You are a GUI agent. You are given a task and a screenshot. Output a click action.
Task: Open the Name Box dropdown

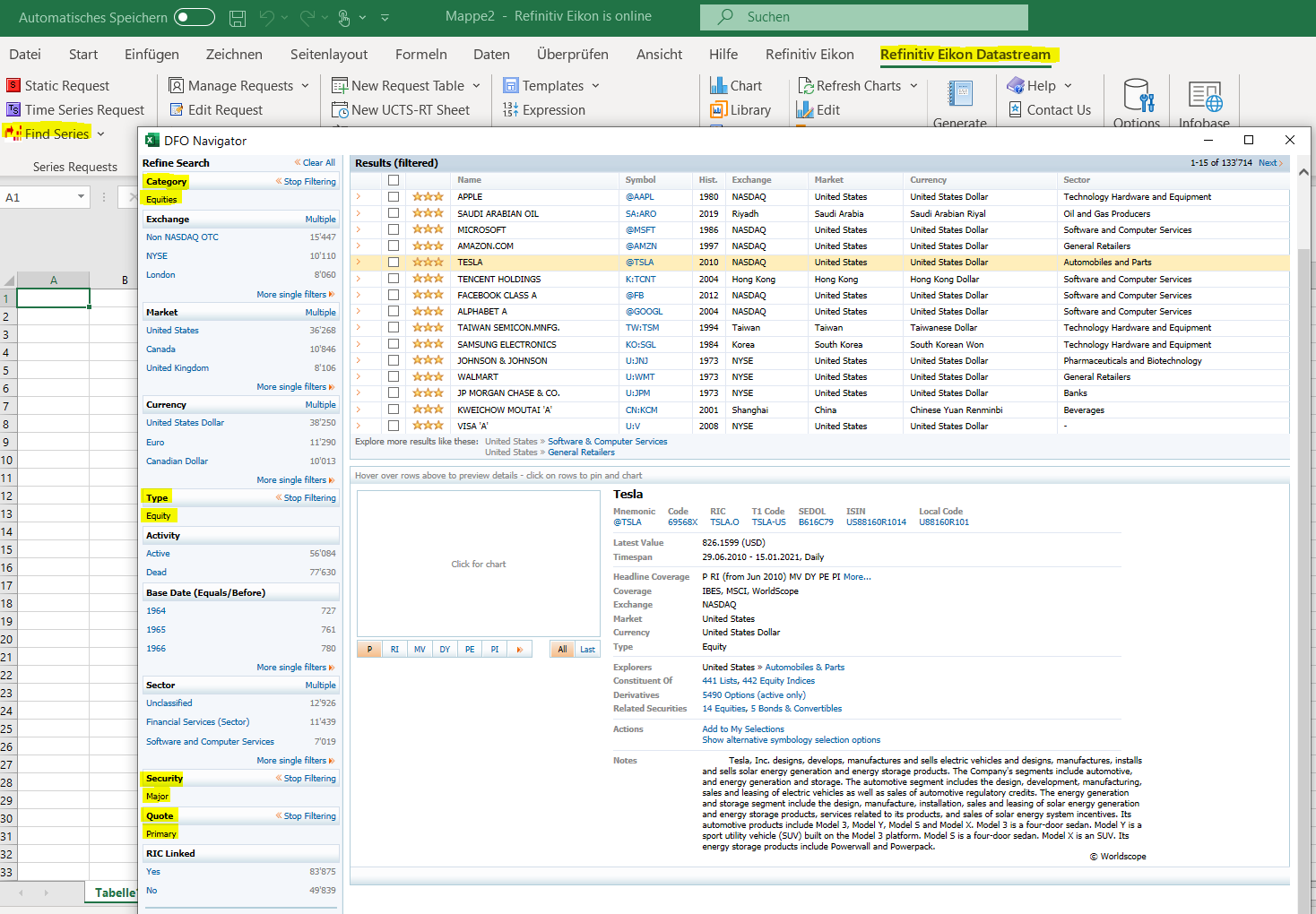[x=81, y=197]
